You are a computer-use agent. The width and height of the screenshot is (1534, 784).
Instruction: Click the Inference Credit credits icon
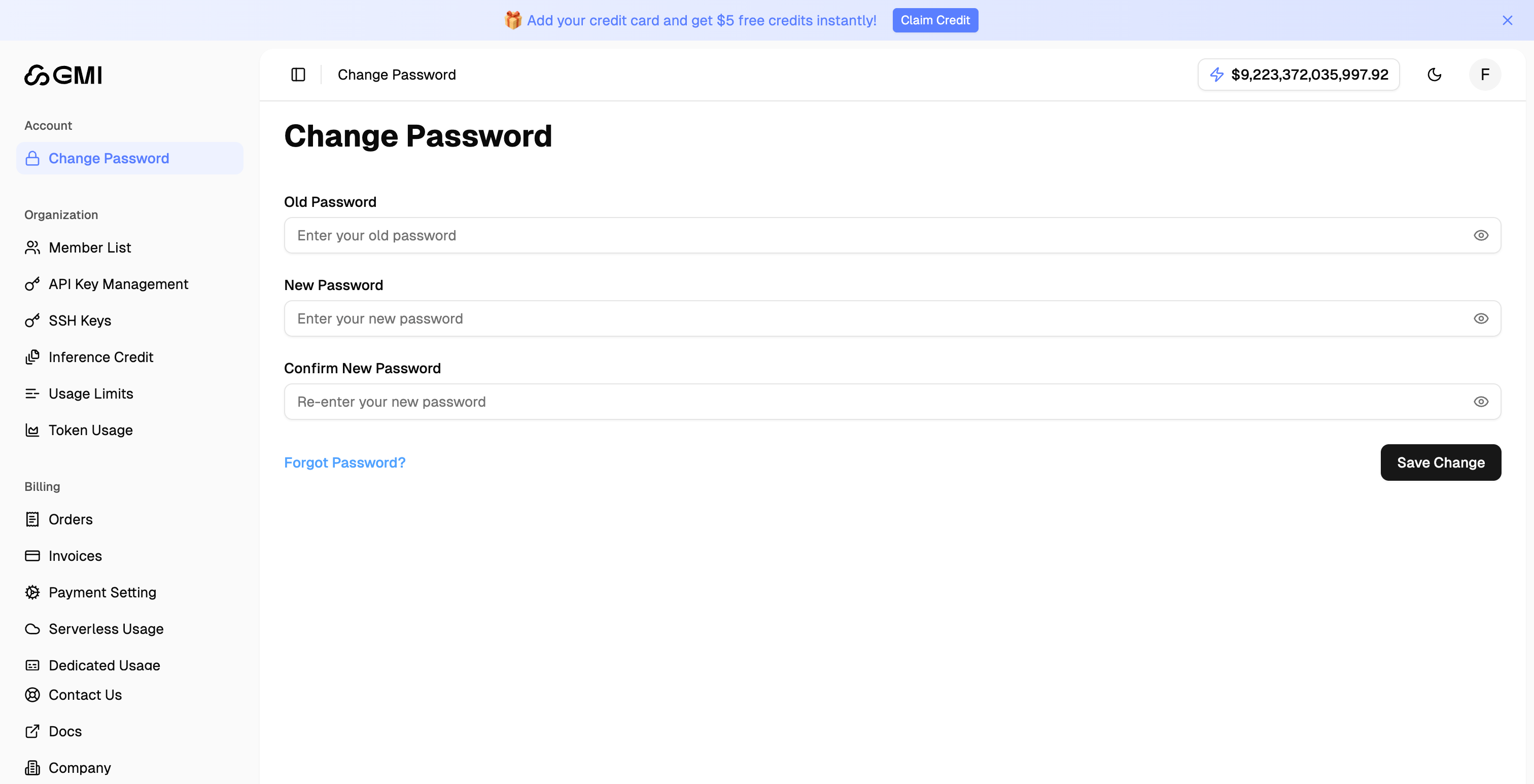tap(33, 357)
